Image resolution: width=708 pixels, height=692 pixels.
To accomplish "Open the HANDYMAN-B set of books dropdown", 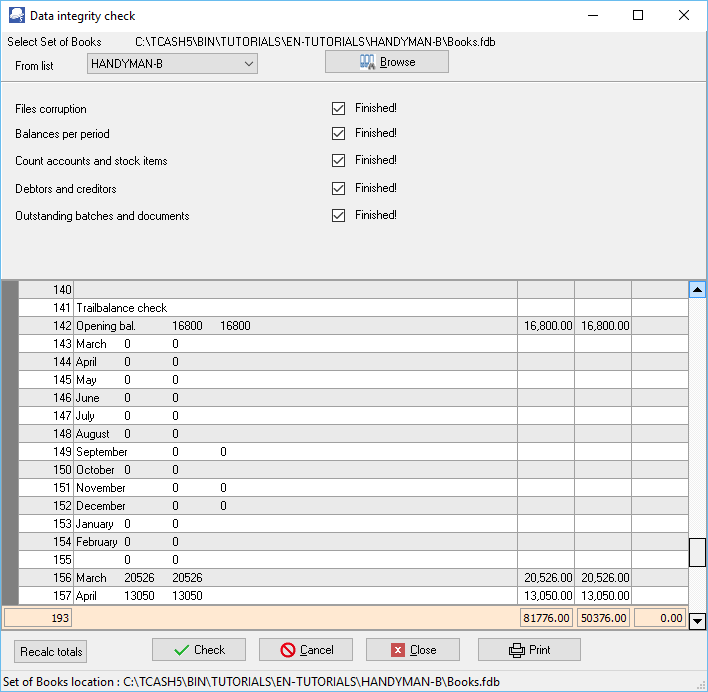I will (x=172, y=65).
